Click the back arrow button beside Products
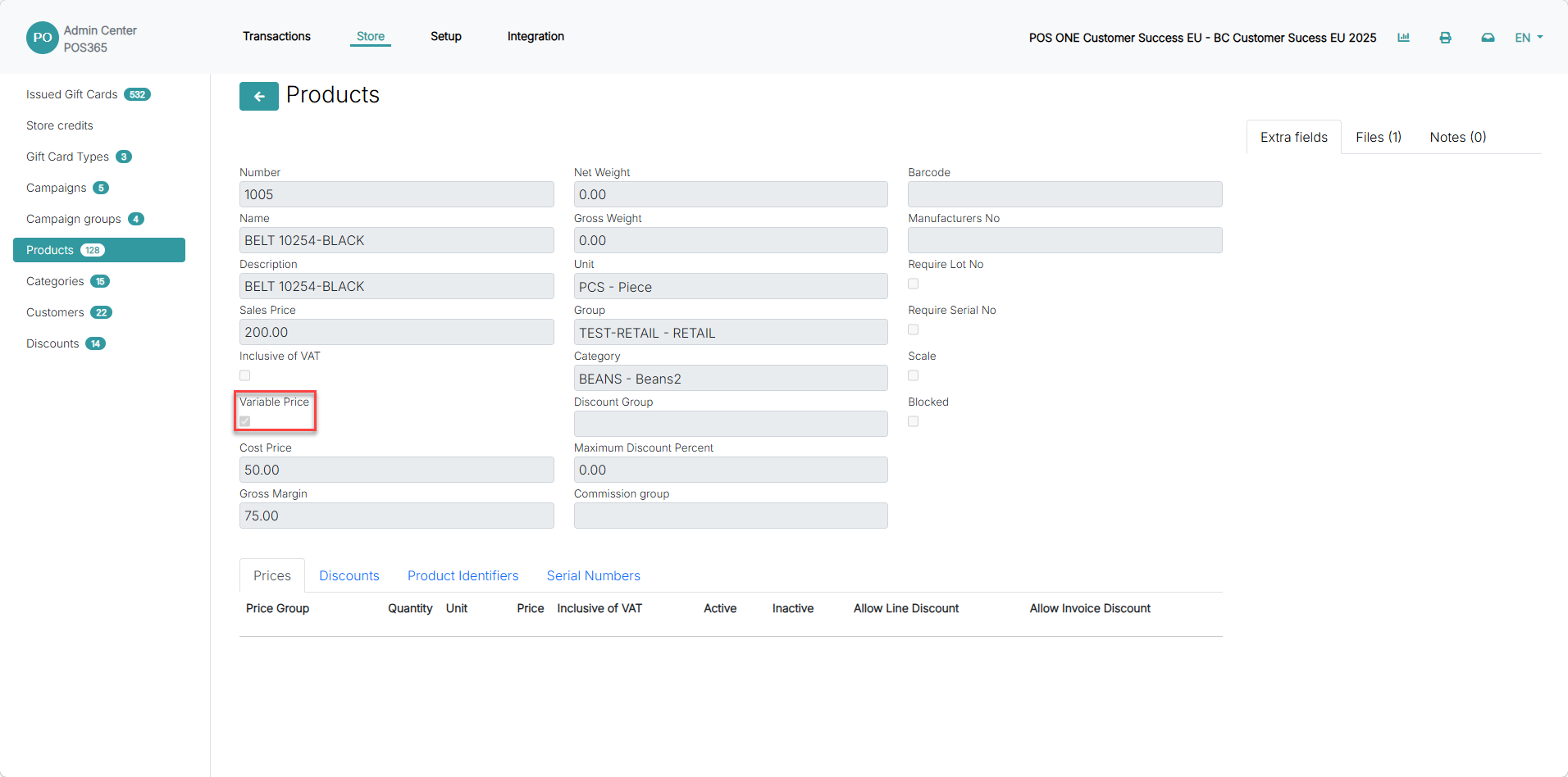The height and width of the screenshot is (777, 1568). [x=259, y=96]
